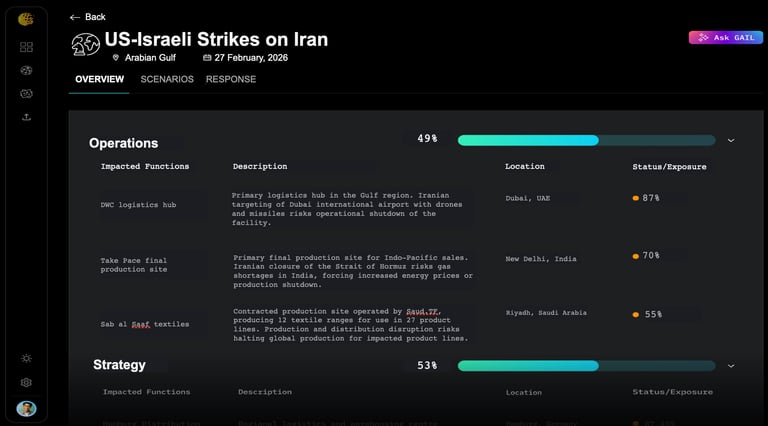Select the globe icon in sidebar
The height and width of the screenshot is (426, 768).
coord(26,70)
